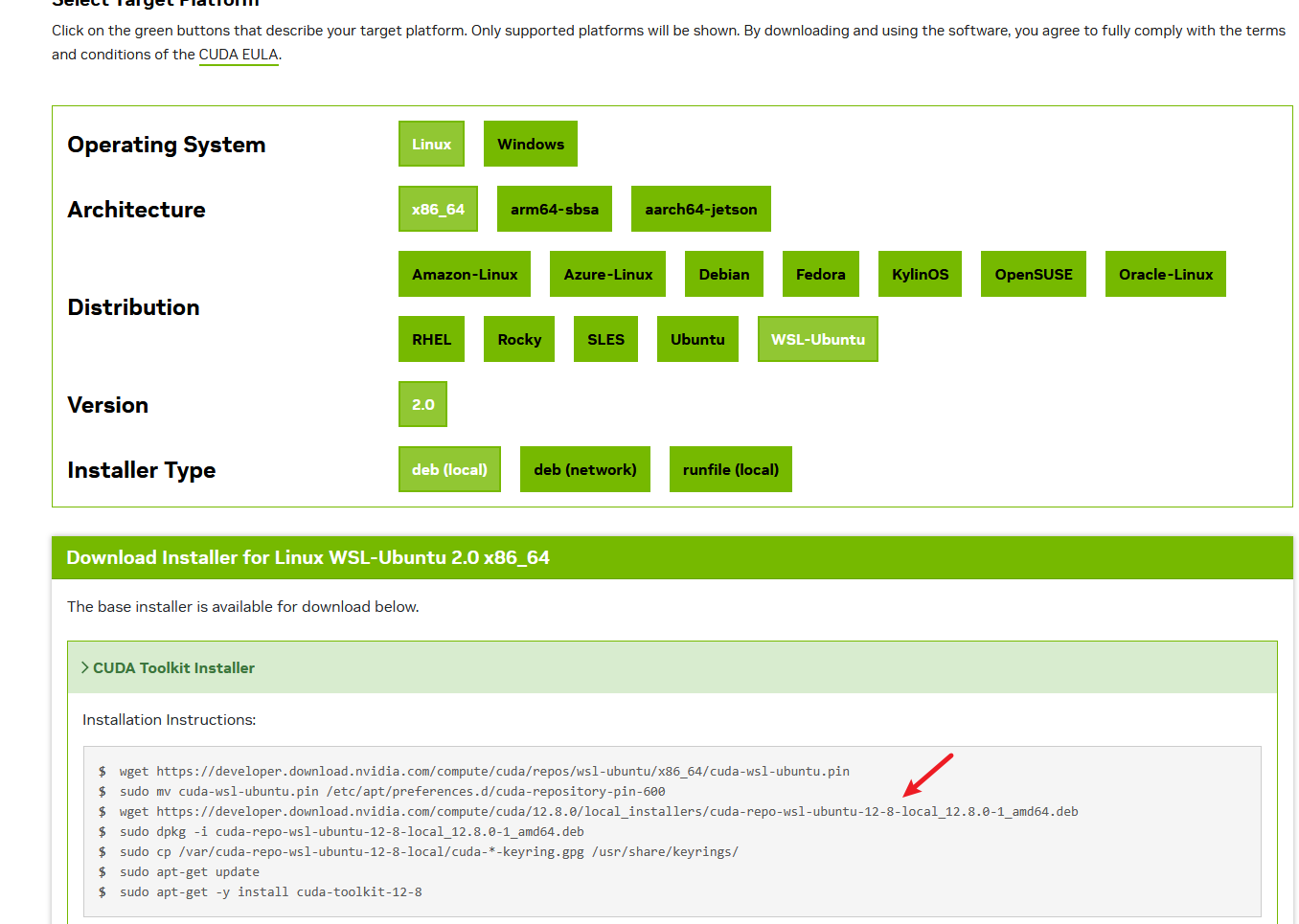
Task: Collapse the CUDA Toolkit Installer section
Action: pyautogui.click(x=172, y=667)
